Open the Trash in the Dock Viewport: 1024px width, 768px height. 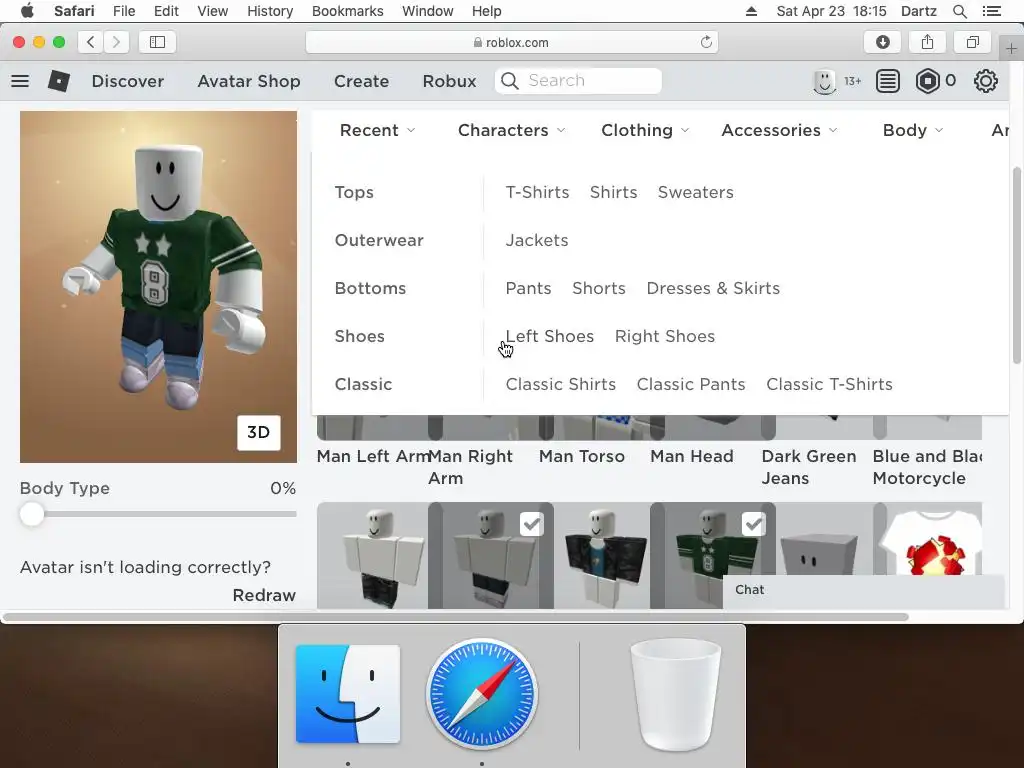(676, 695)
